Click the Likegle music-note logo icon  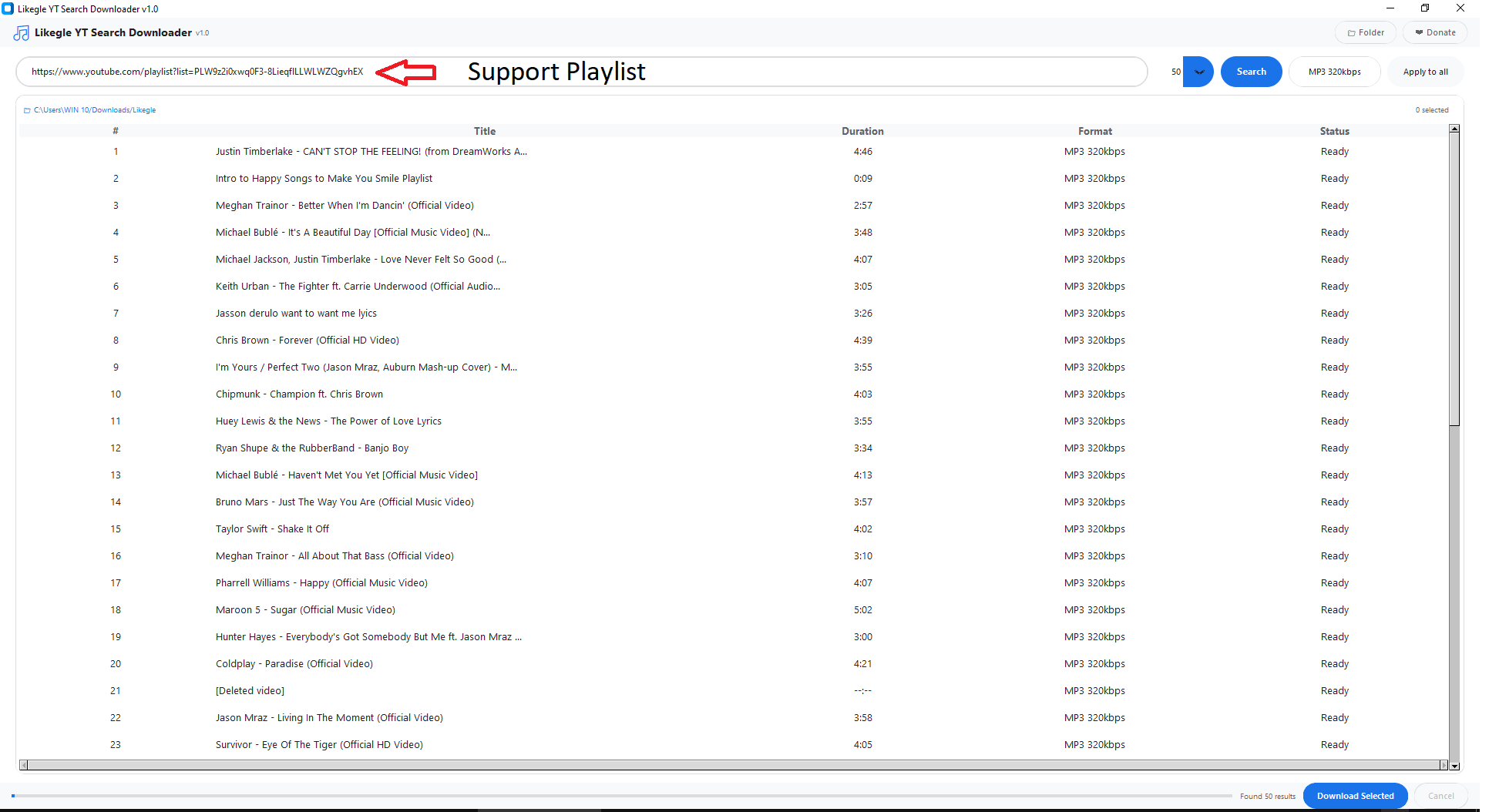[x=20, y=32]
